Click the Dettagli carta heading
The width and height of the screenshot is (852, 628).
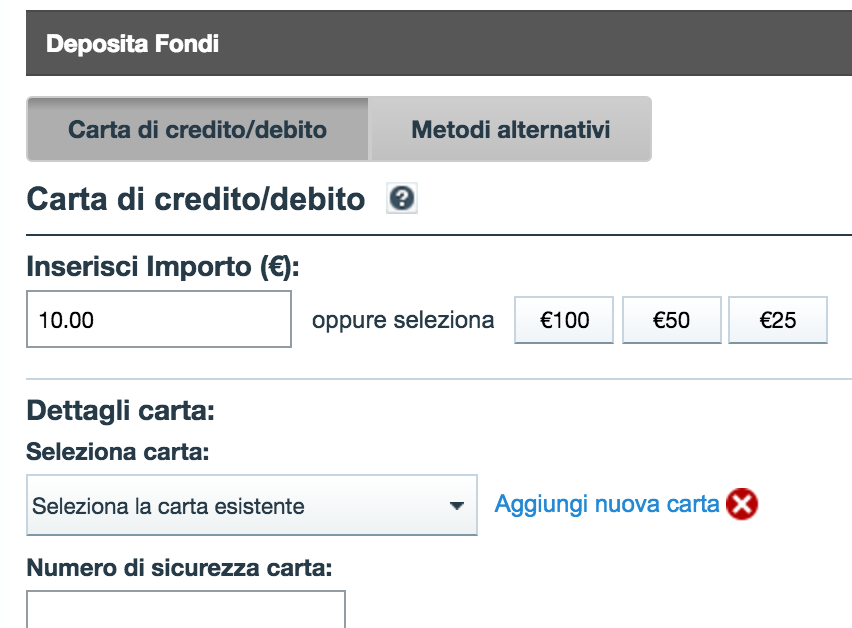(x=121, y=411)
